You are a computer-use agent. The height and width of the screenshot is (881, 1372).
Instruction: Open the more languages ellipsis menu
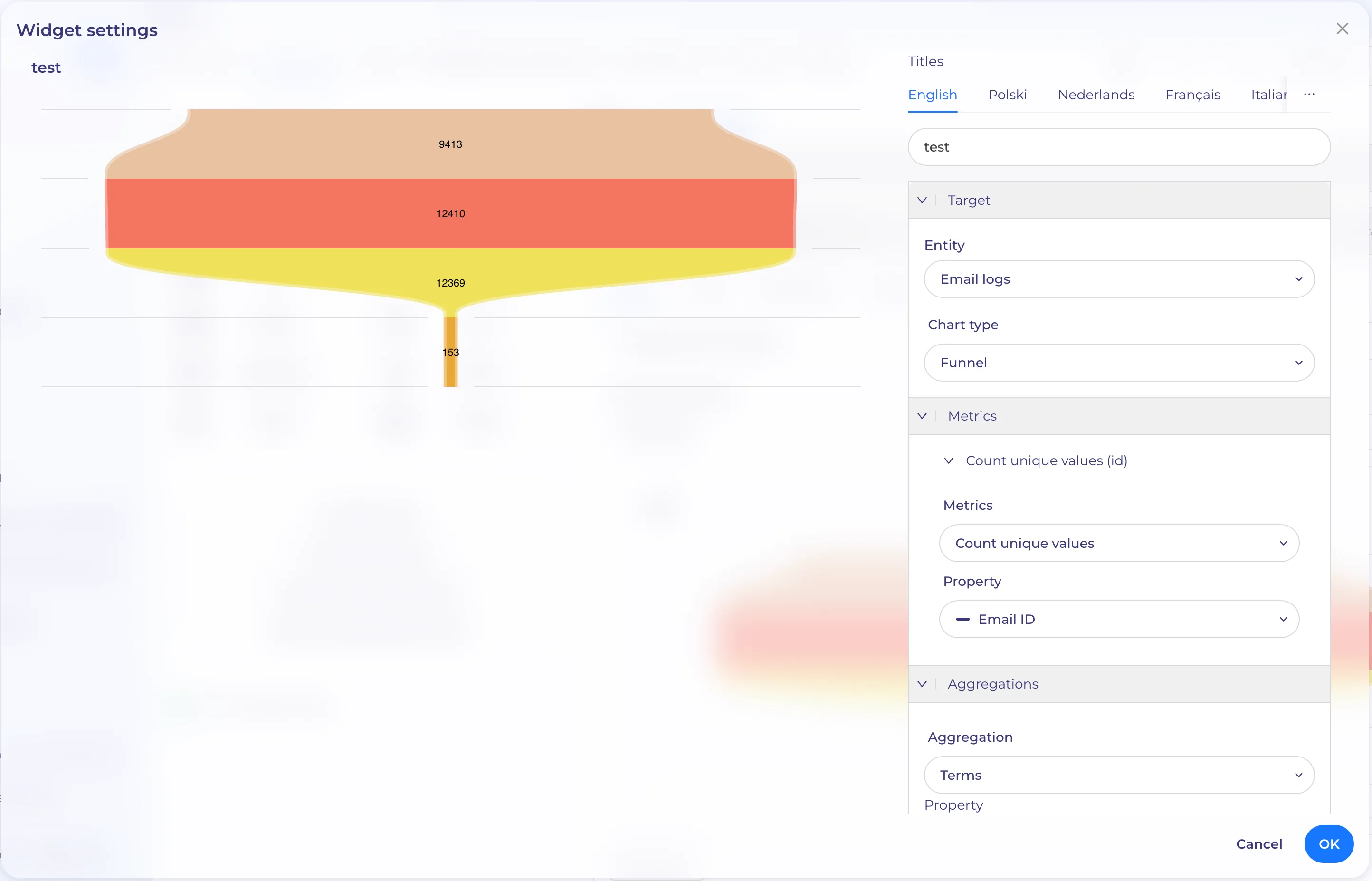[1309, 95]
